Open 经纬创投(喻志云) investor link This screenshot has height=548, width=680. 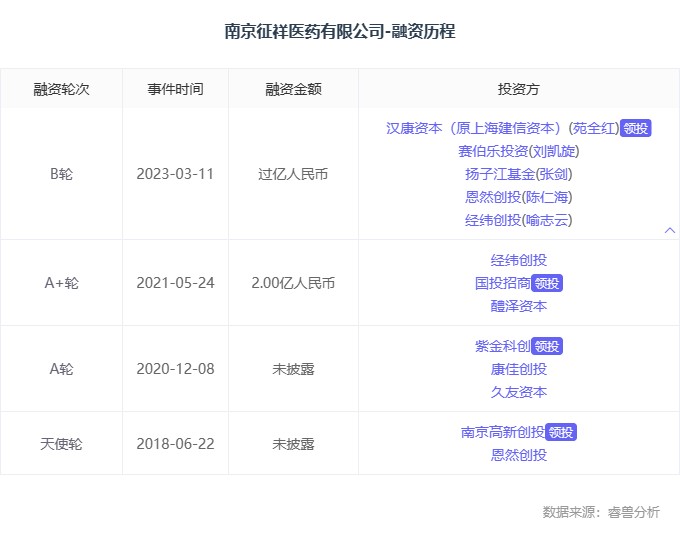click(519, 220)
